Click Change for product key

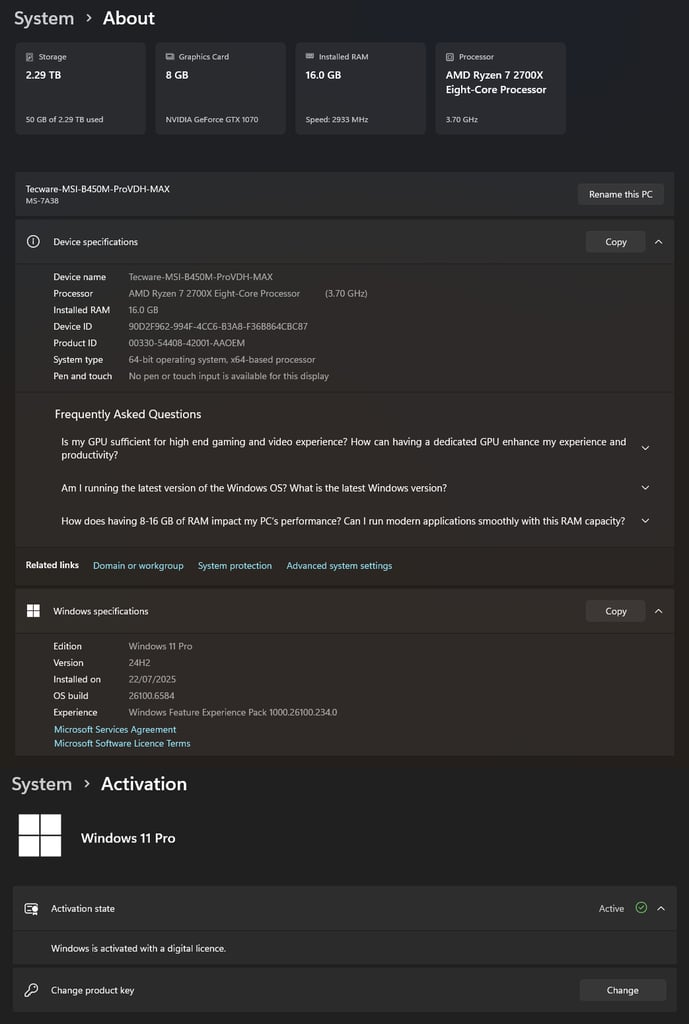pyautogui.click(x=622, y=990)
